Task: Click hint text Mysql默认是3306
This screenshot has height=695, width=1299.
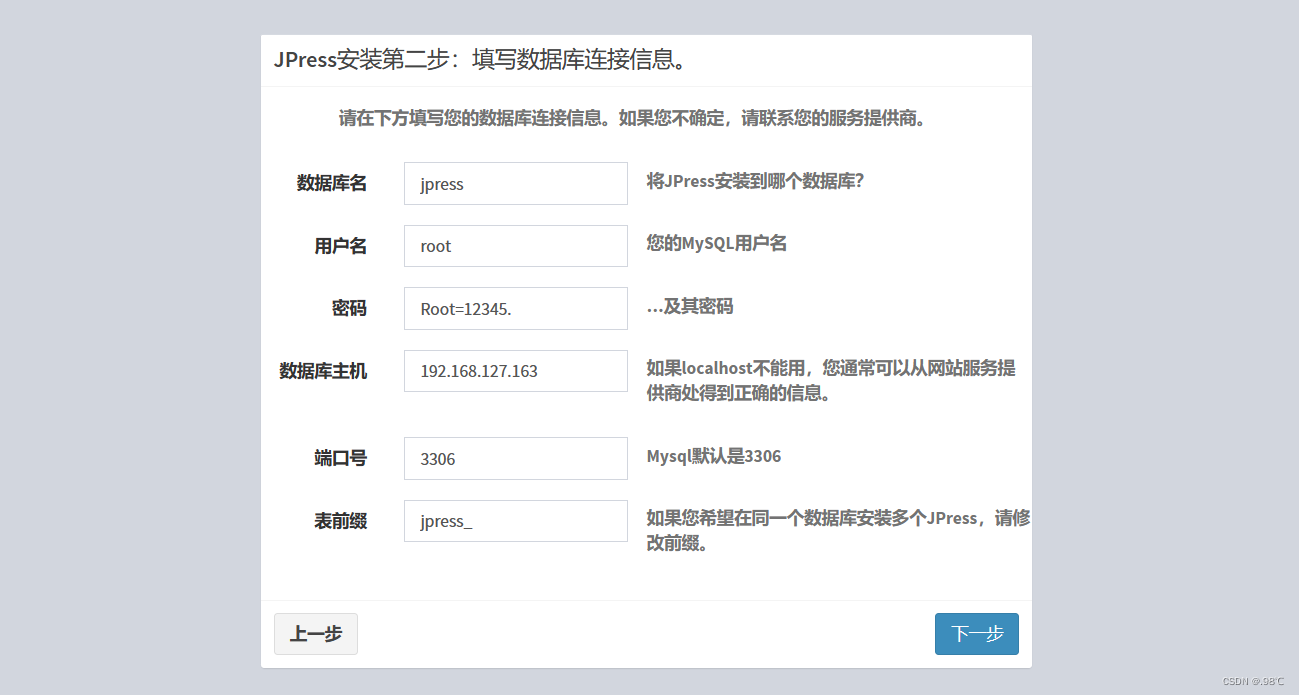Action: [x=714, y=456]
